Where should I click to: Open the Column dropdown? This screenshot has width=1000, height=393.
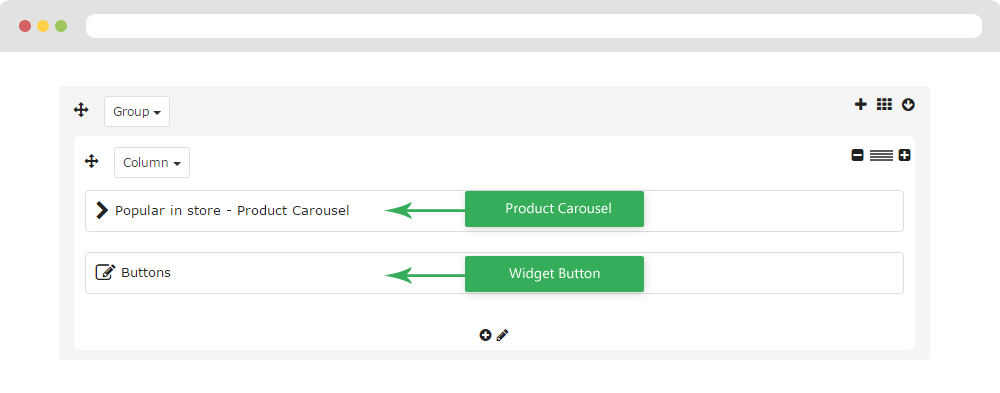coord(152,163)
